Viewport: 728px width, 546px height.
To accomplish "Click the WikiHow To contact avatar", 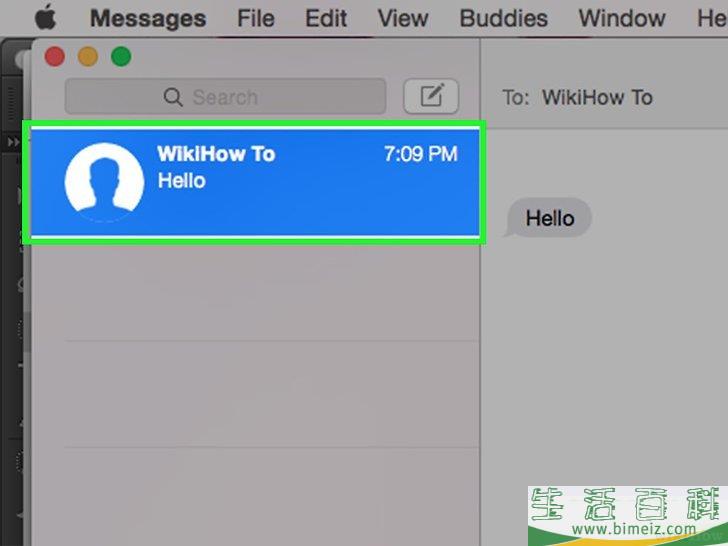I will point(104,182).
